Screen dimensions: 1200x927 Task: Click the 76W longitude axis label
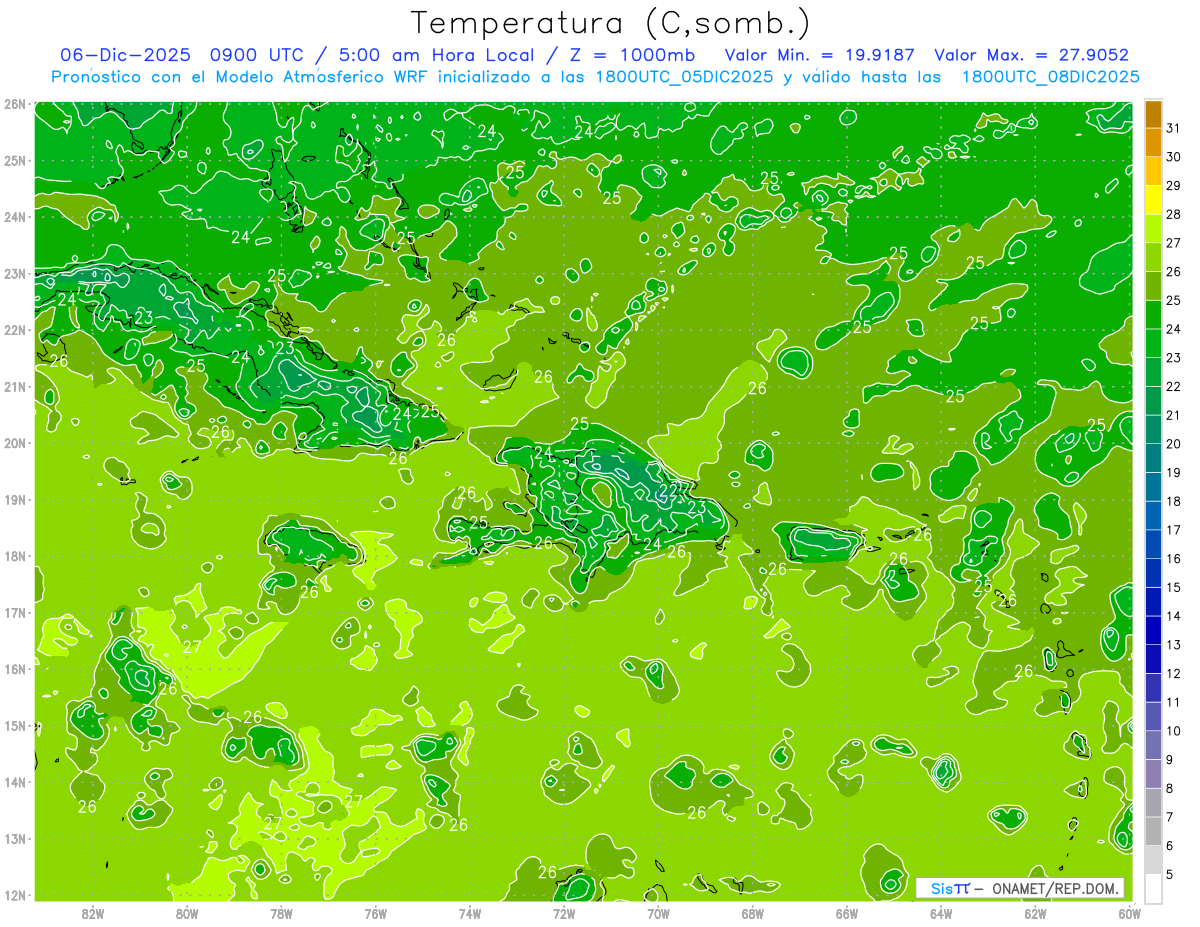click(x=376, y=913)
